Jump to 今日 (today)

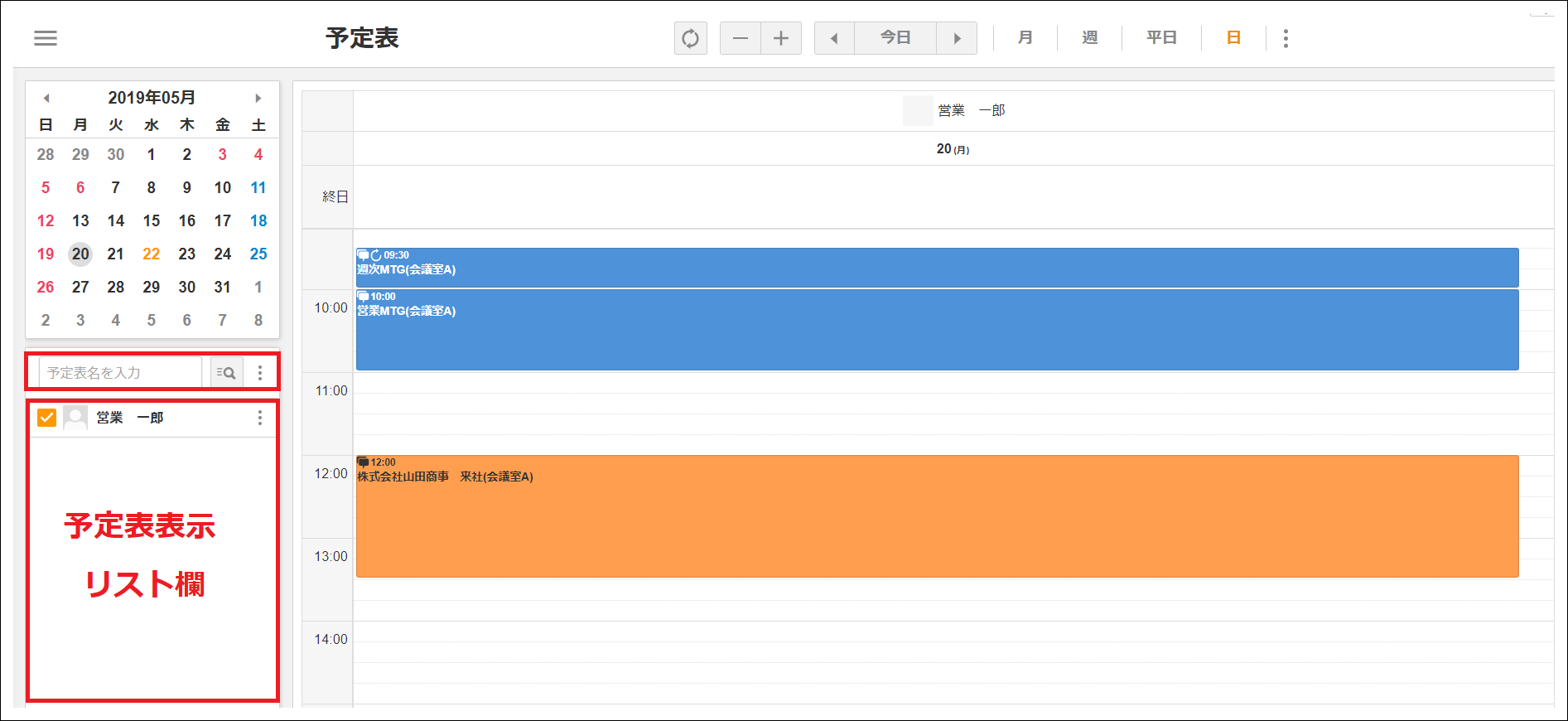(x=895, y=38)
